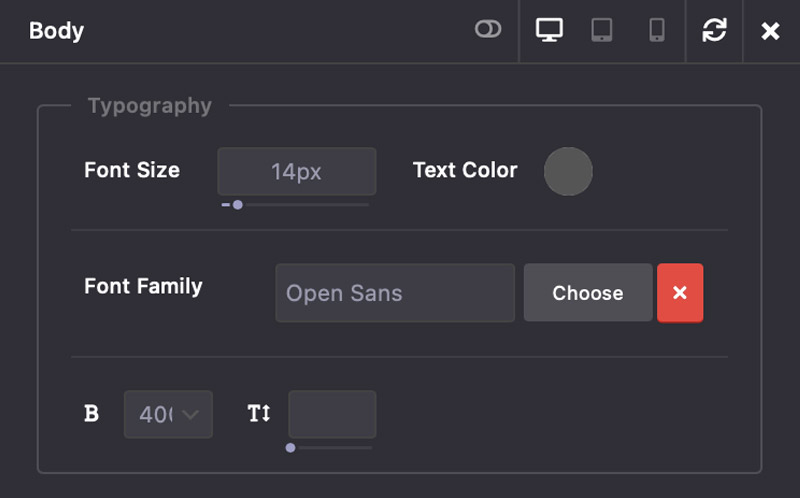Image resolution: width=800 pixels, height=498 pixels.
Task: Remove font family with the red X
Action: click(x=680, y=293)
